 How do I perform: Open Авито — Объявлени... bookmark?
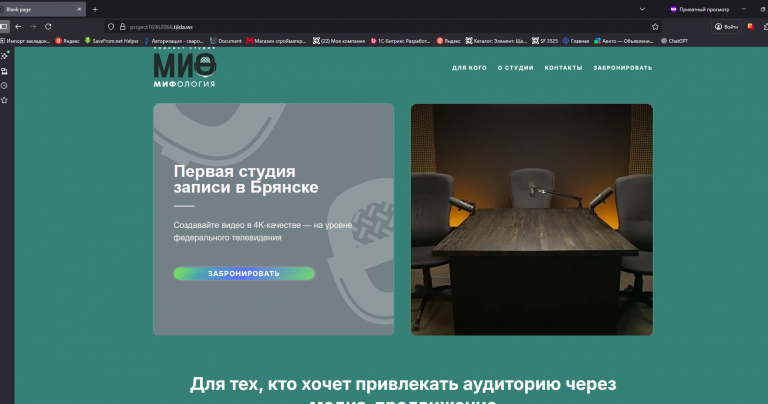point(624,41)
